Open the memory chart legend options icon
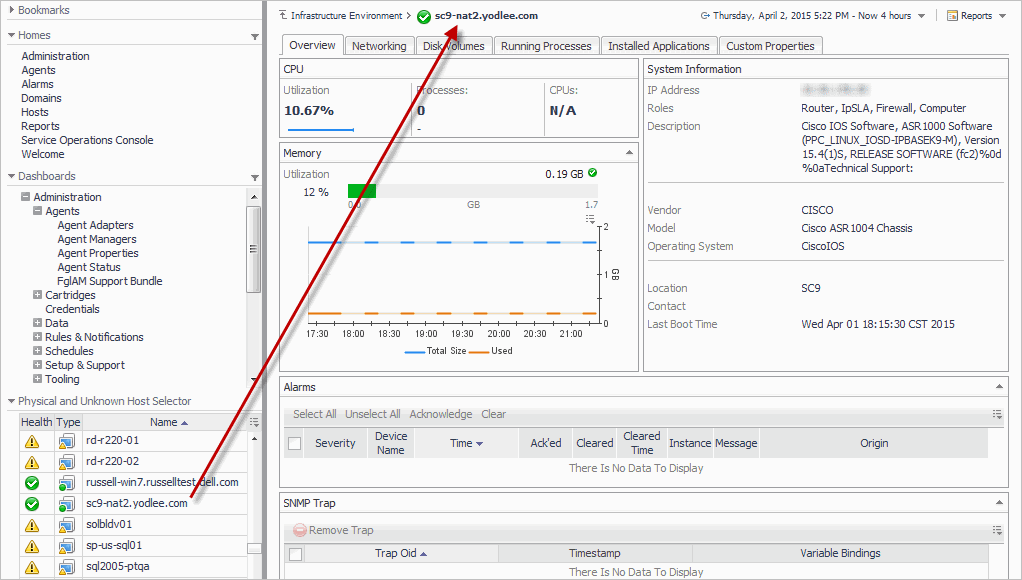 (591, 220)
